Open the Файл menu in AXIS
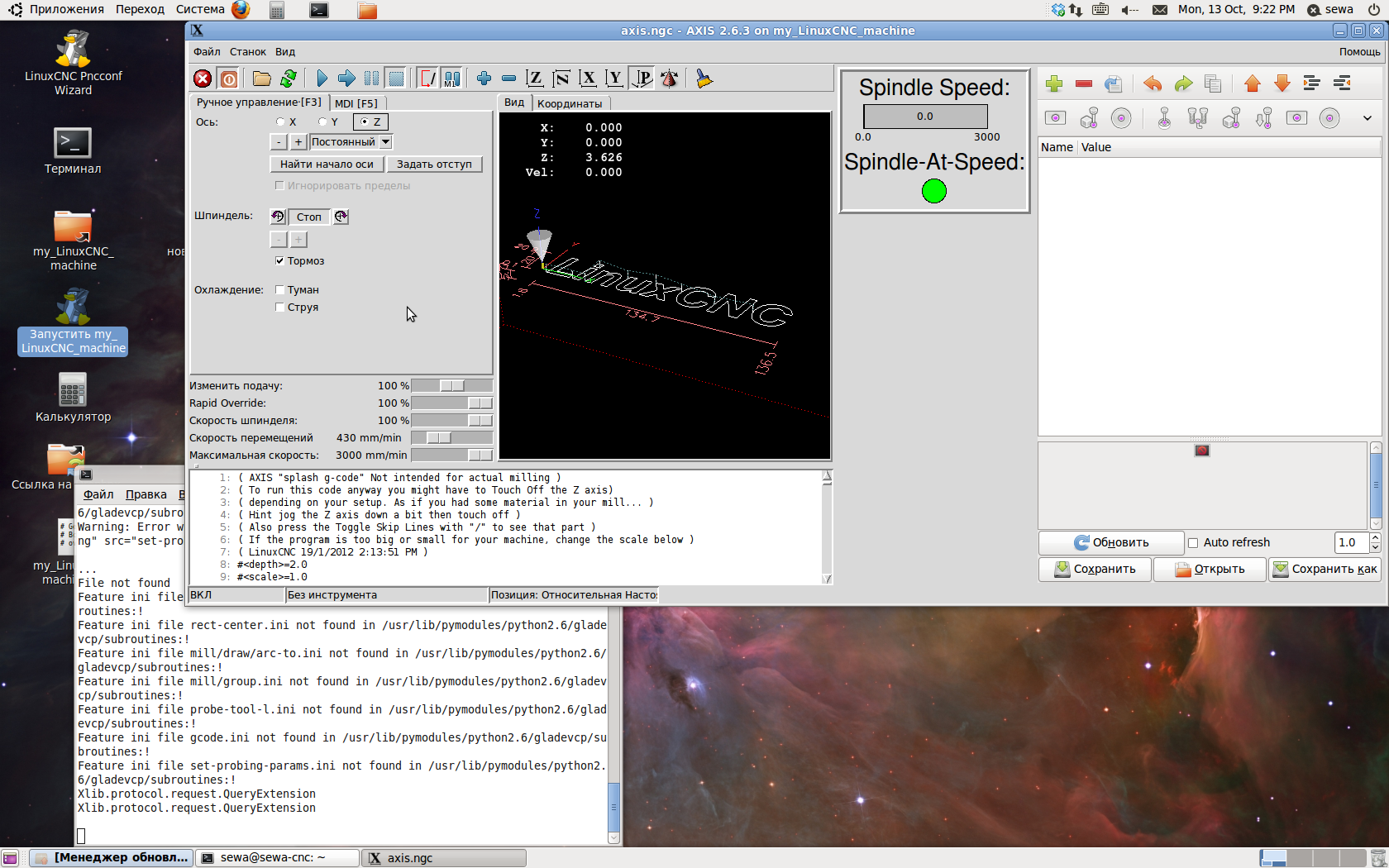1389x868 pixels. (x=207, y=51)
